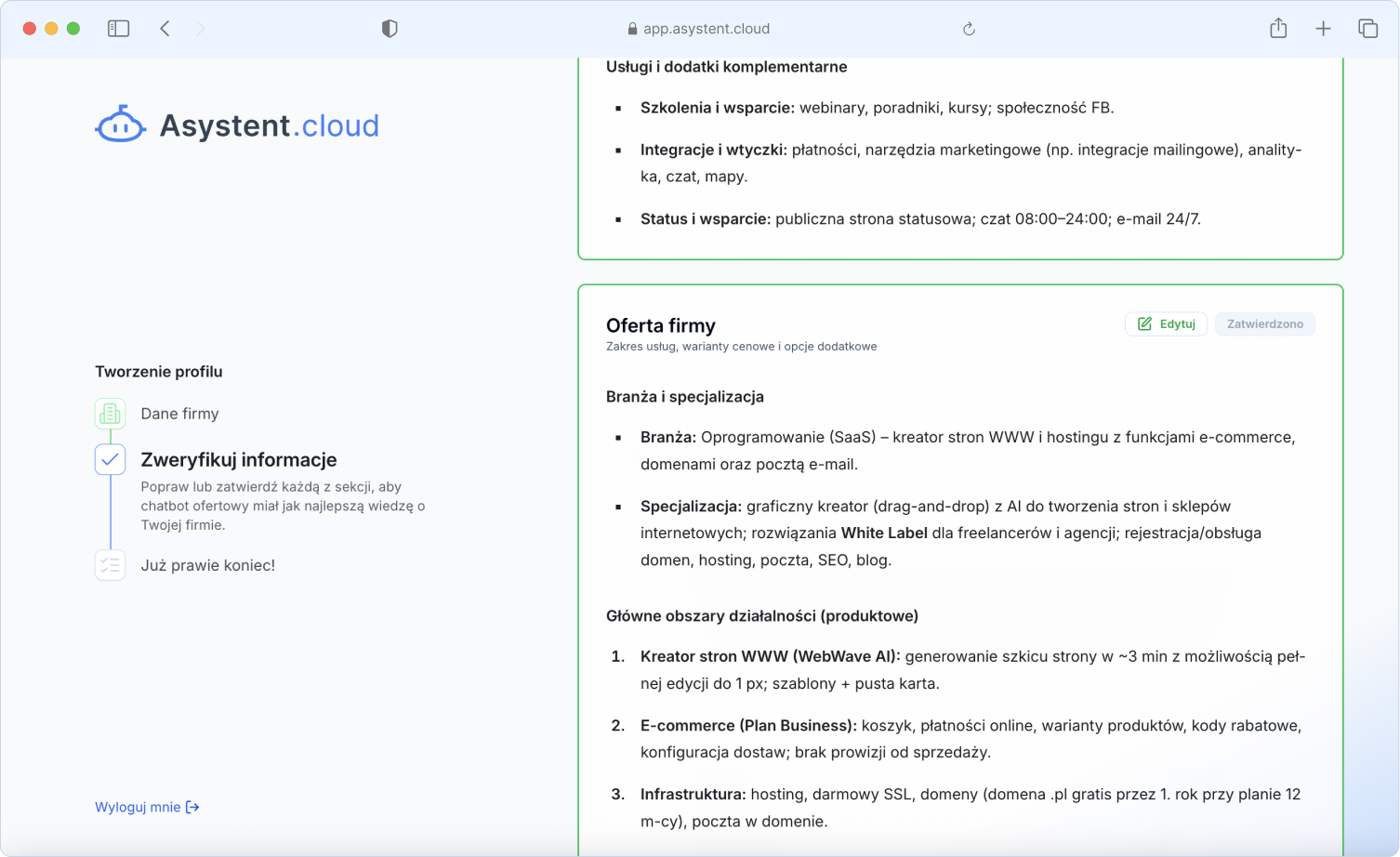Click the checklist icon for final step
Viewport: 1400px width, 857px height.
110,565
